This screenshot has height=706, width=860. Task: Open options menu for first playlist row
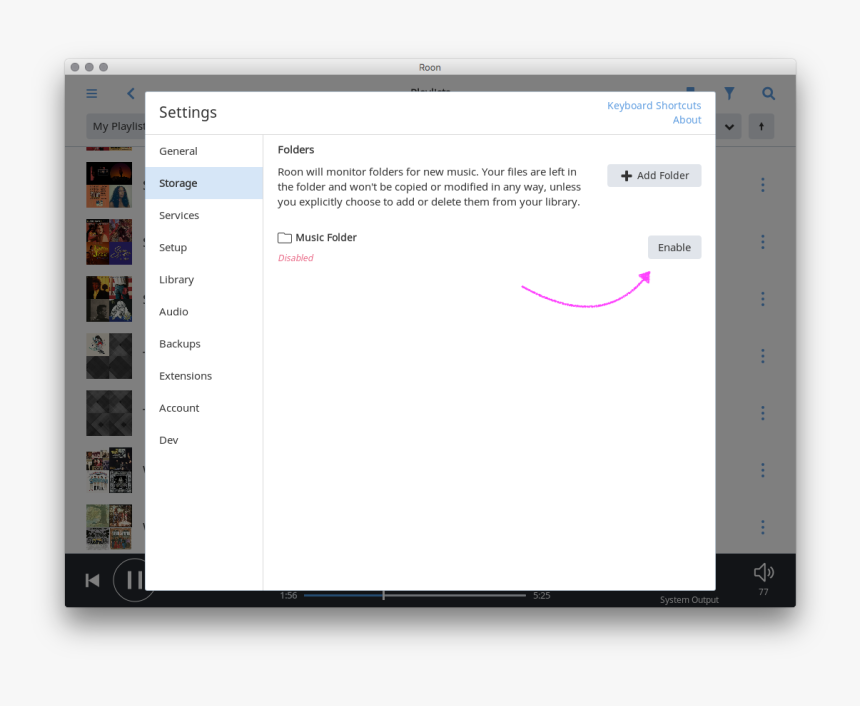pyautogui.click(x=762, y=185)
